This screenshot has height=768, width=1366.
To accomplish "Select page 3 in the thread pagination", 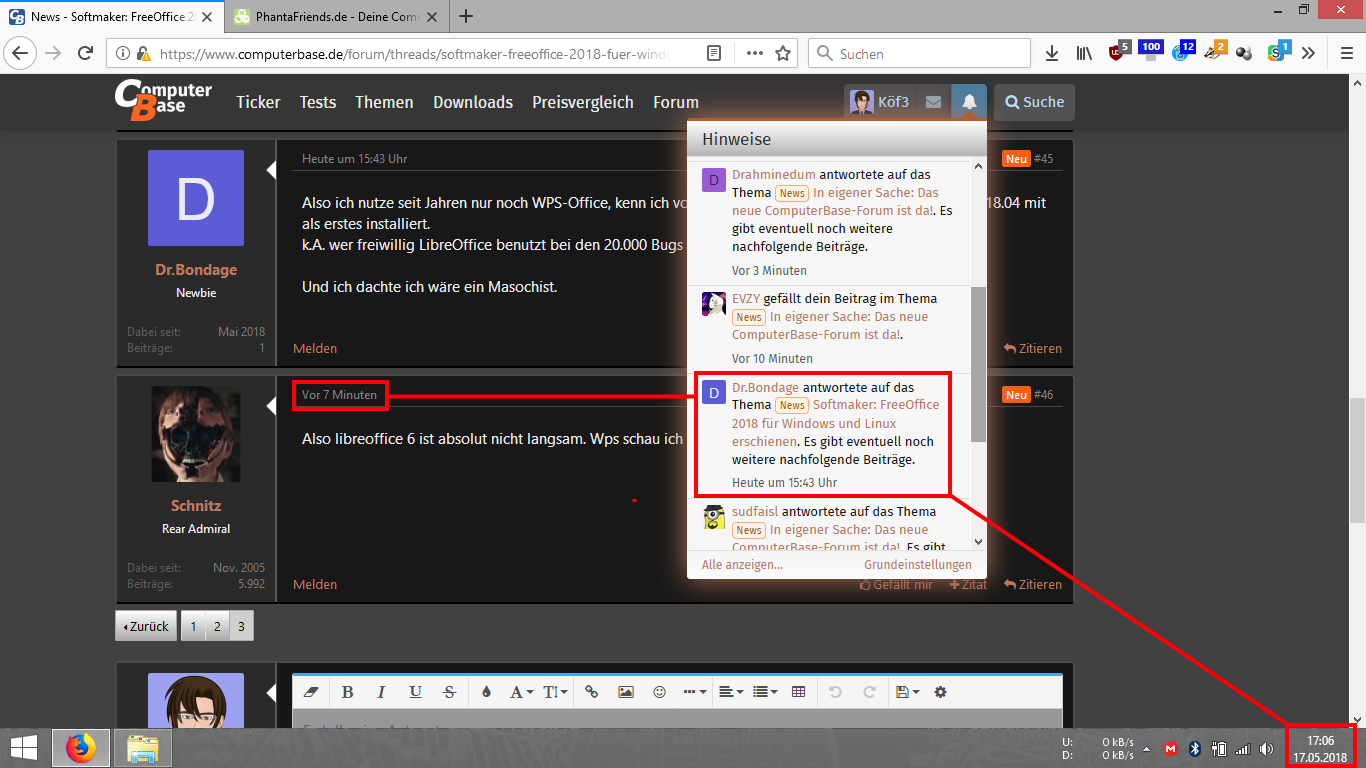I will pos(241,625).
